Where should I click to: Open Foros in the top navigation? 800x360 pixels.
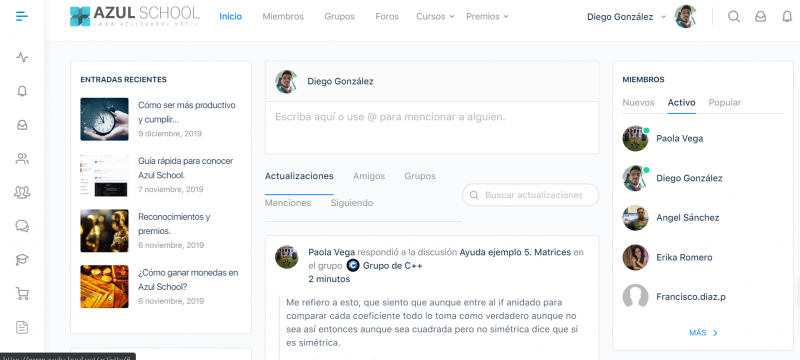[387, 16]
